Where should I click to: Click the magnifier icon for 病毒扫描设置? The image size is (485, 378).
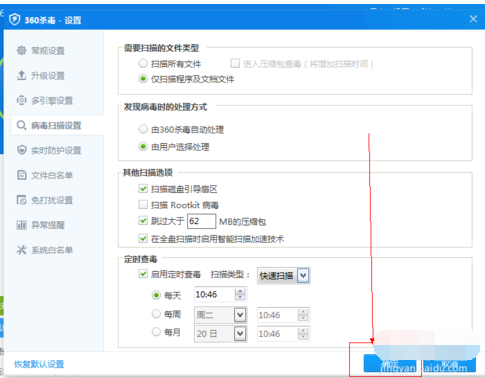22,125
